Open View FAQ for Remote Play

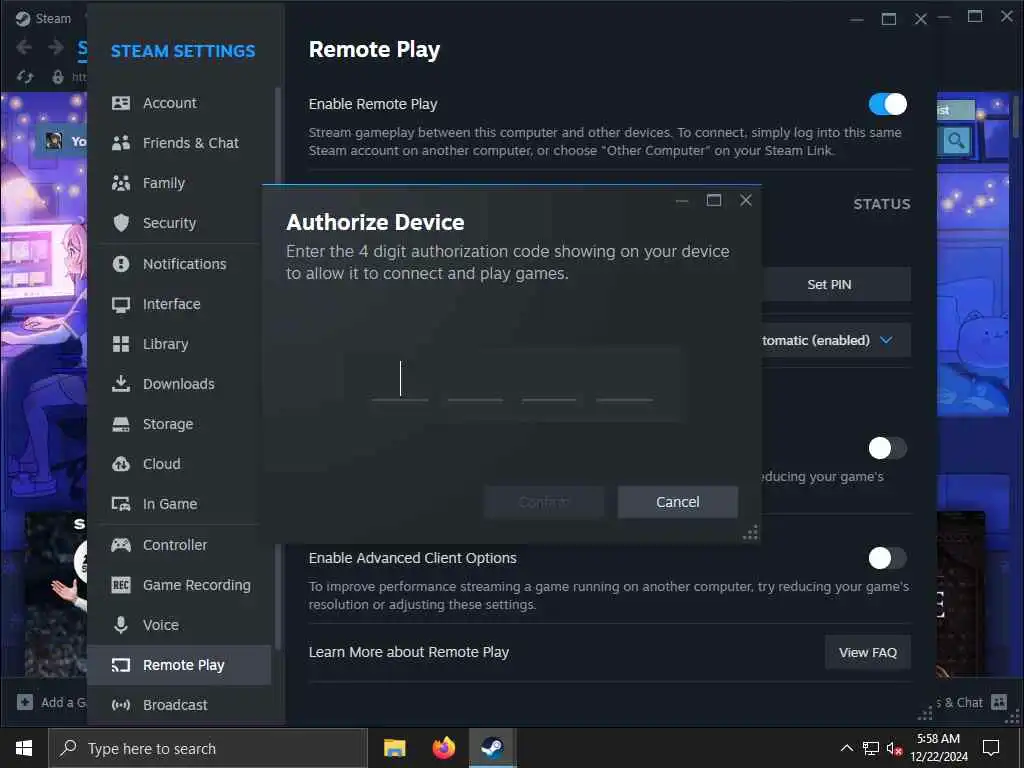click(x=868, y=652)
